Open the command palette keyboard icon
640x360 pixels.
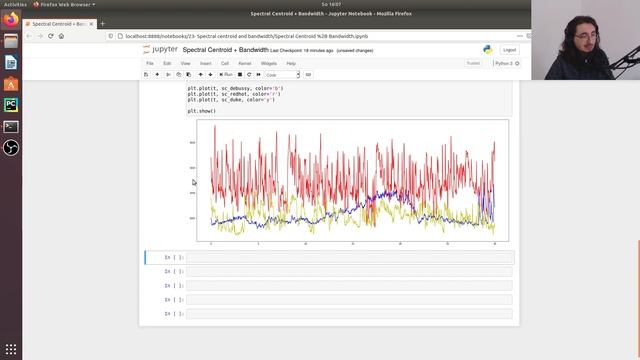pyautogui.click(x=308, y=75)
